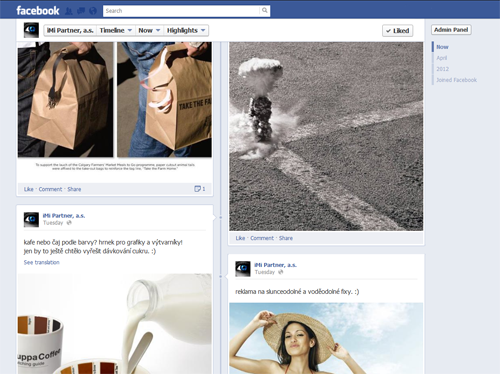Comment on the mushroom cloud photo post

point(262,238)
